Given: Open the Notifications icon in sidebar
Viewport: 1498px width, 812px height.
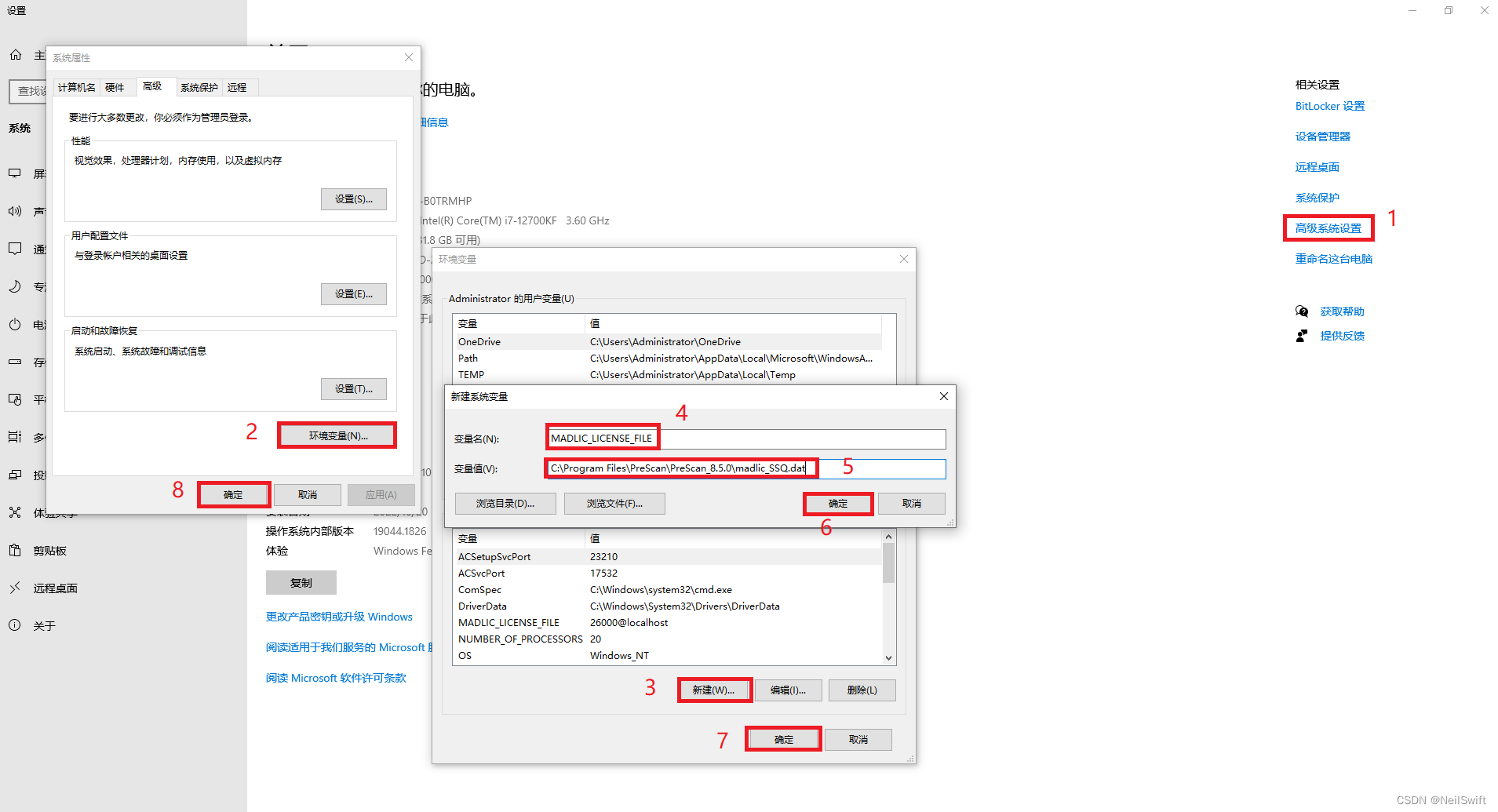Looking at the screenshot, I should tap(15, 249).
